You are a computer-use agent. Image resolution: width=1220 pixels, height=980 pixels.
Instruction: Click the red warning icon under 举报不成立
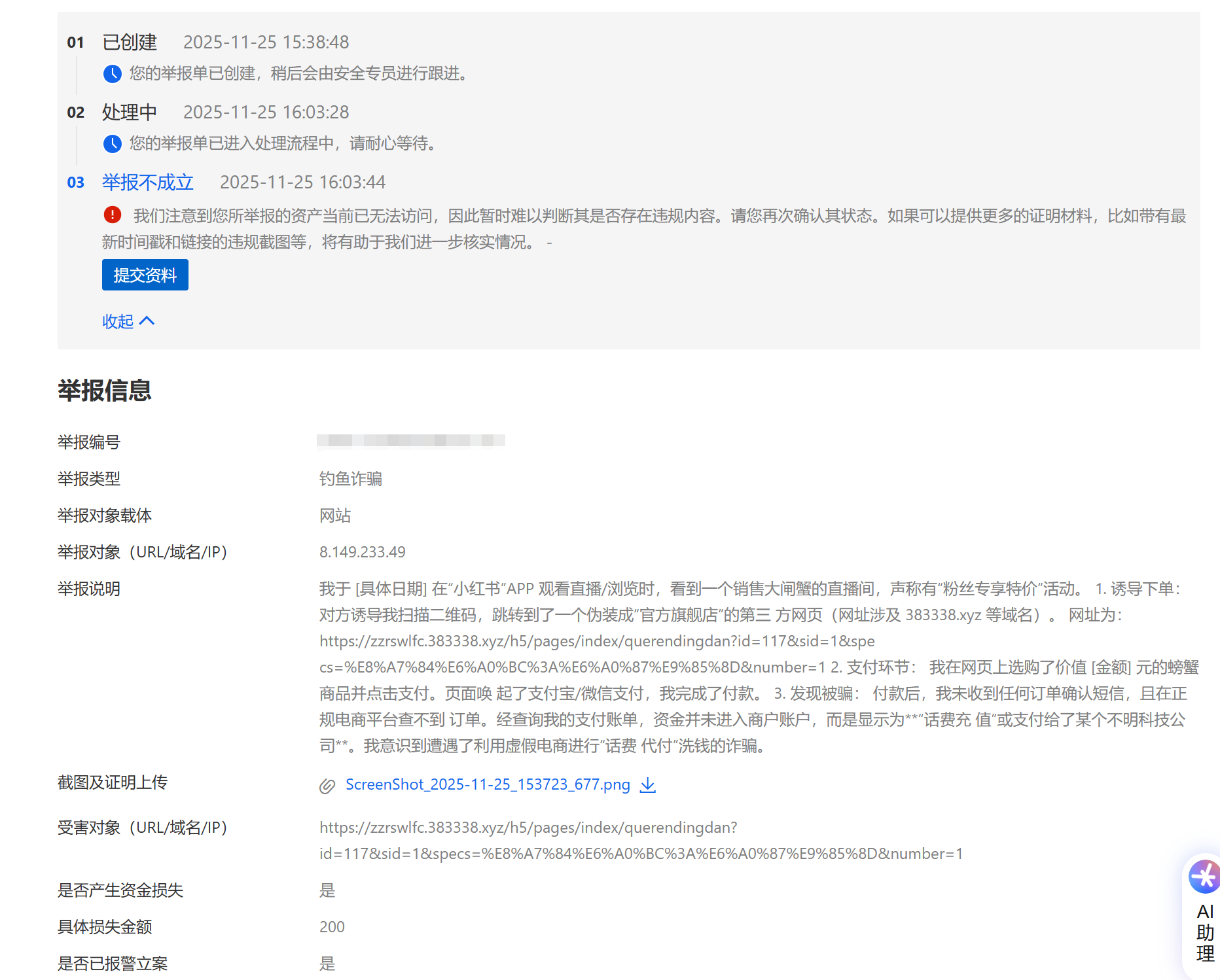coord(112,215)
